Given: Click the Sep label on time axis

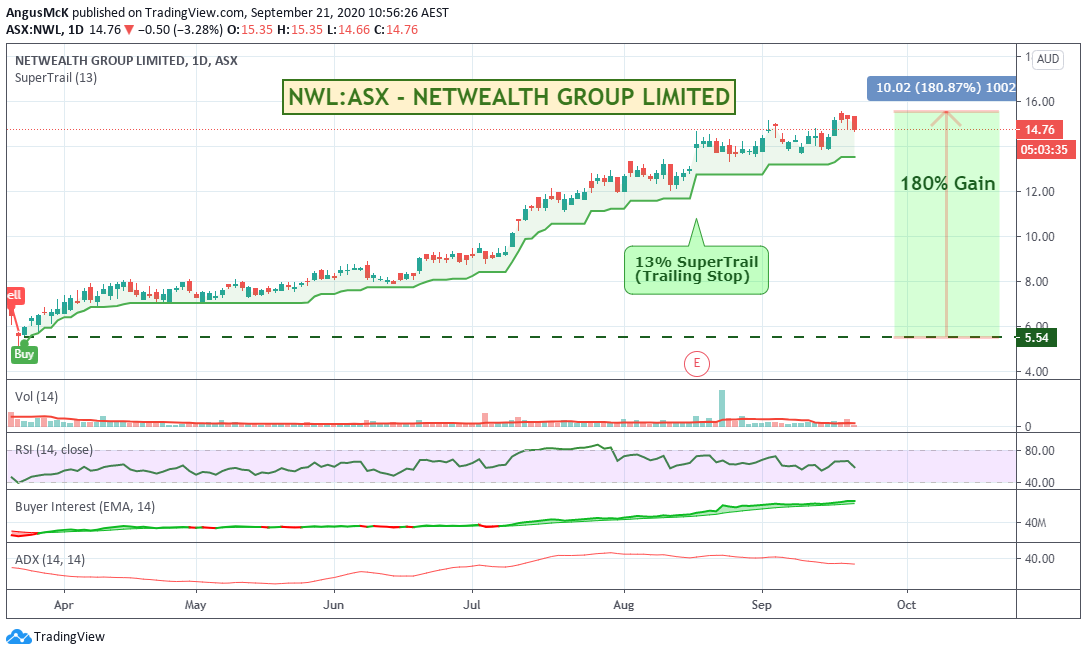Looking at the screenshot, I should click(761, 604).
